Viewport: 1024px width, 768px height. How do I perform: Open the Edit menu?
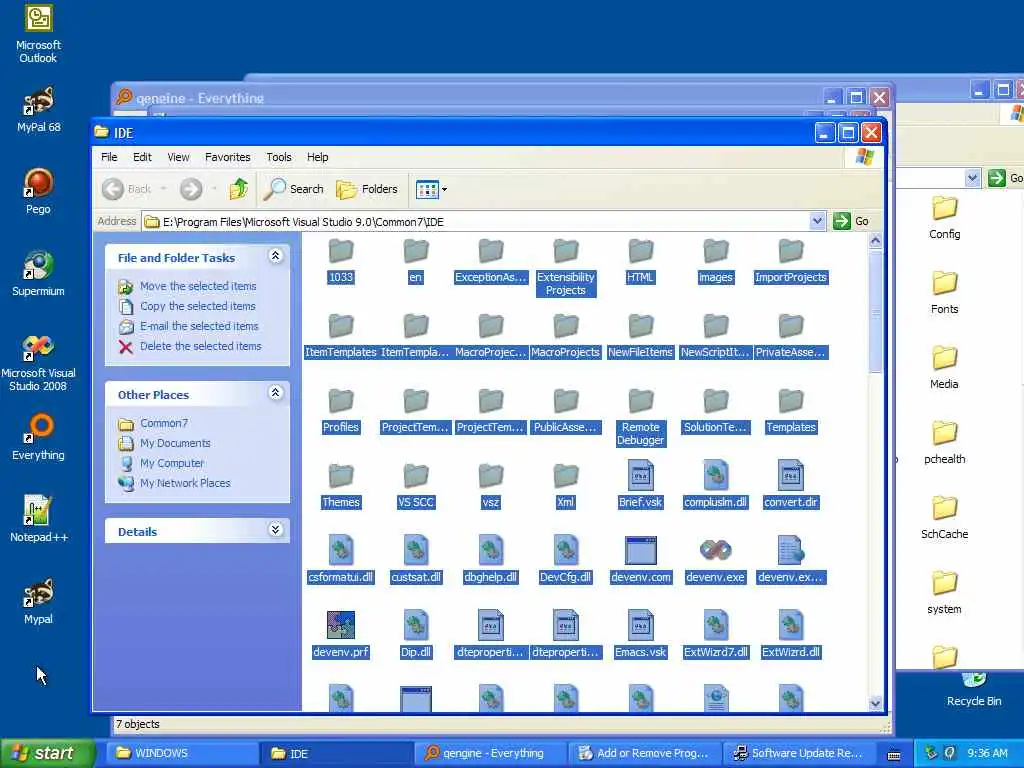click(142, 157)
